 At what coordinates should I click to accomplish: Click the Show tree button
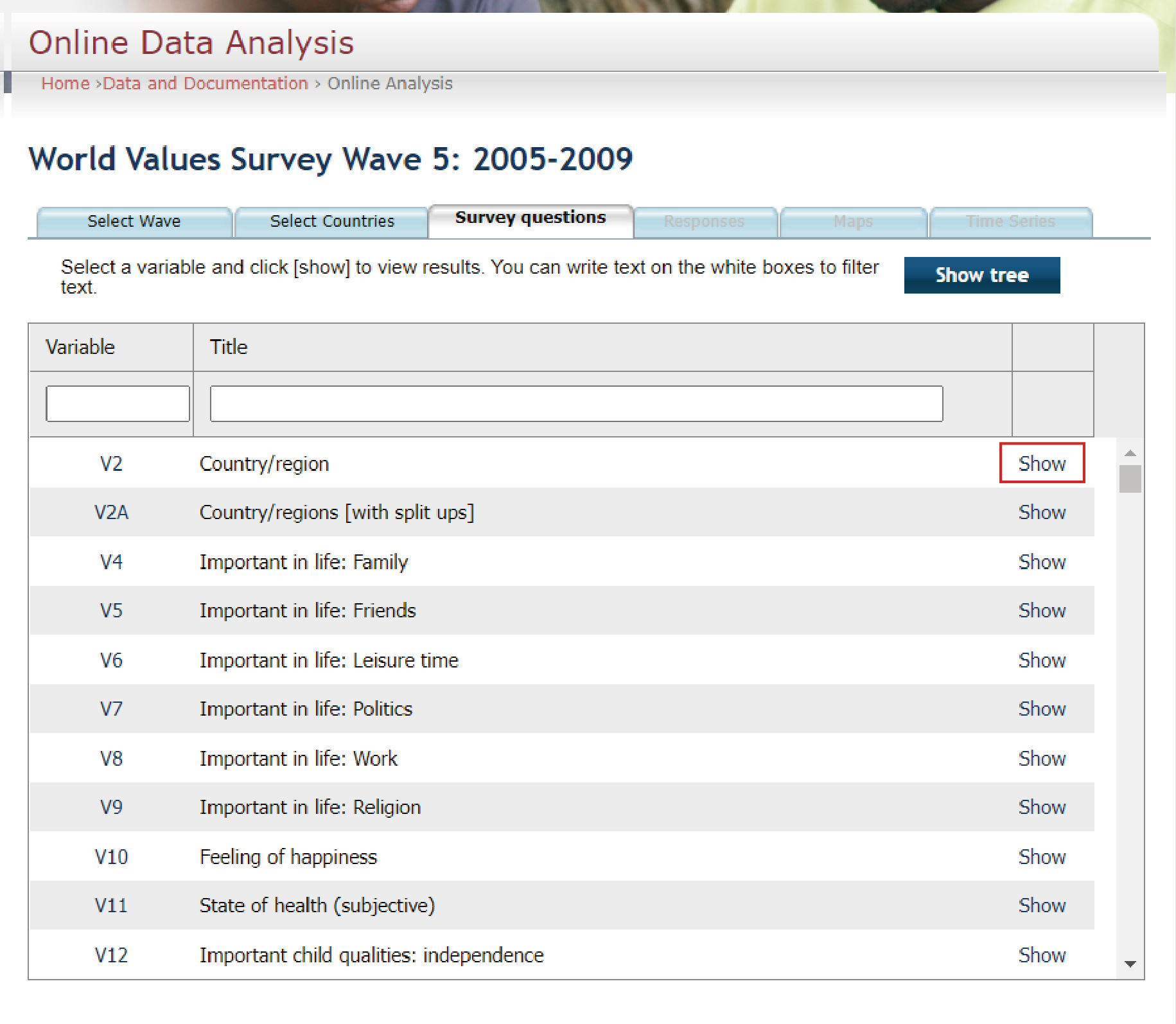click(982, 275)
